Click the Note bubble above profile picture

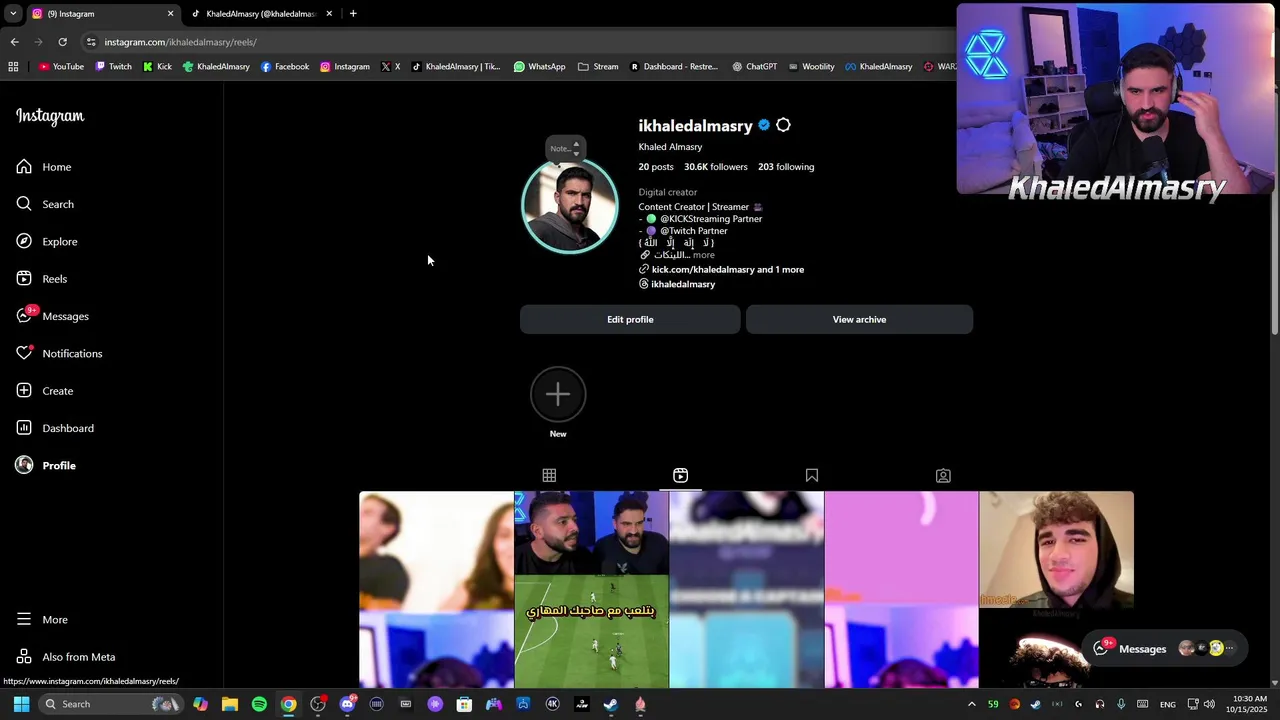point(565,148)
